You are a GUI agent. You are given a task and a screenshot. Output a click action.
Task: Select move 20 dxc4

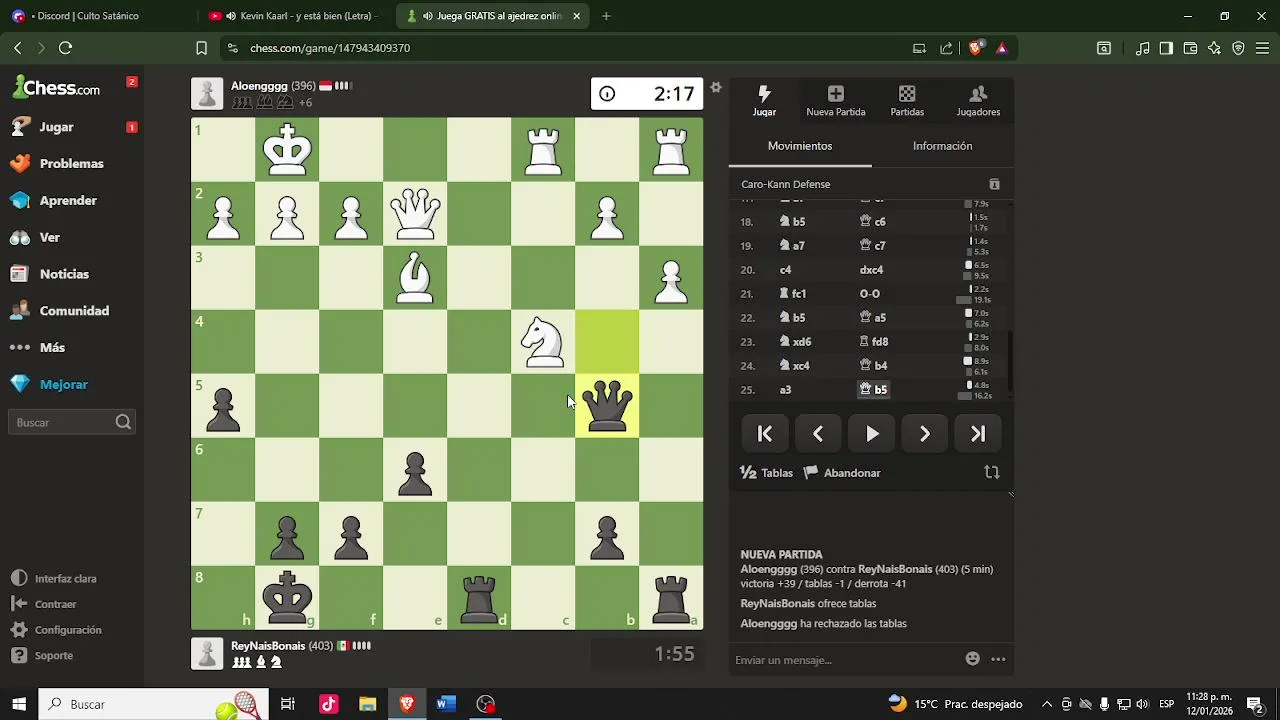[x=871, y=270]
